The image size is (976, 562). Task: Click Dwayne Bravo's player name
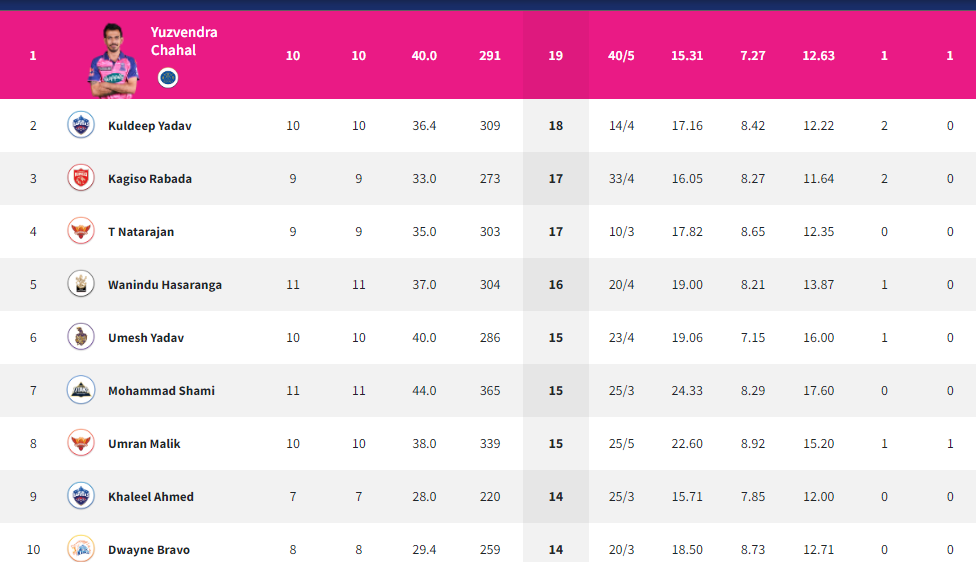149,550
